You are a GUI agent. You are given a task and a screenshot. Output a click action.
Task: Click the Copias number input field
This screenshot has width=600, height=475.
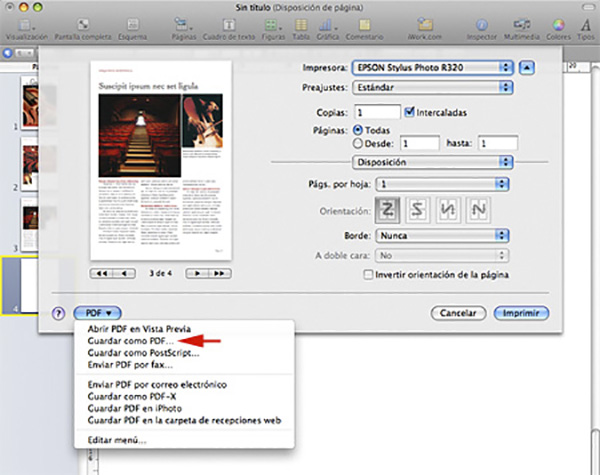376,112
